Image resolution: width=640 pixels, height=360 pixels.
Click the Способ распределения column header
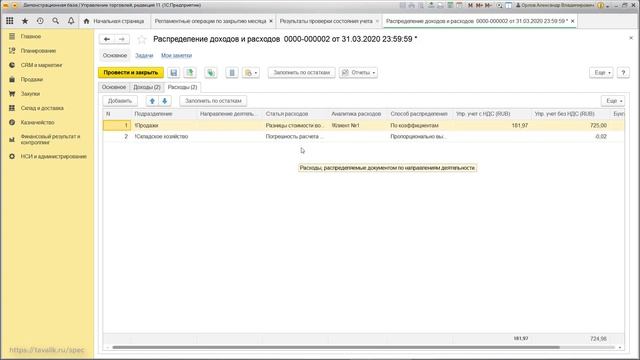[x=419, y=114]
